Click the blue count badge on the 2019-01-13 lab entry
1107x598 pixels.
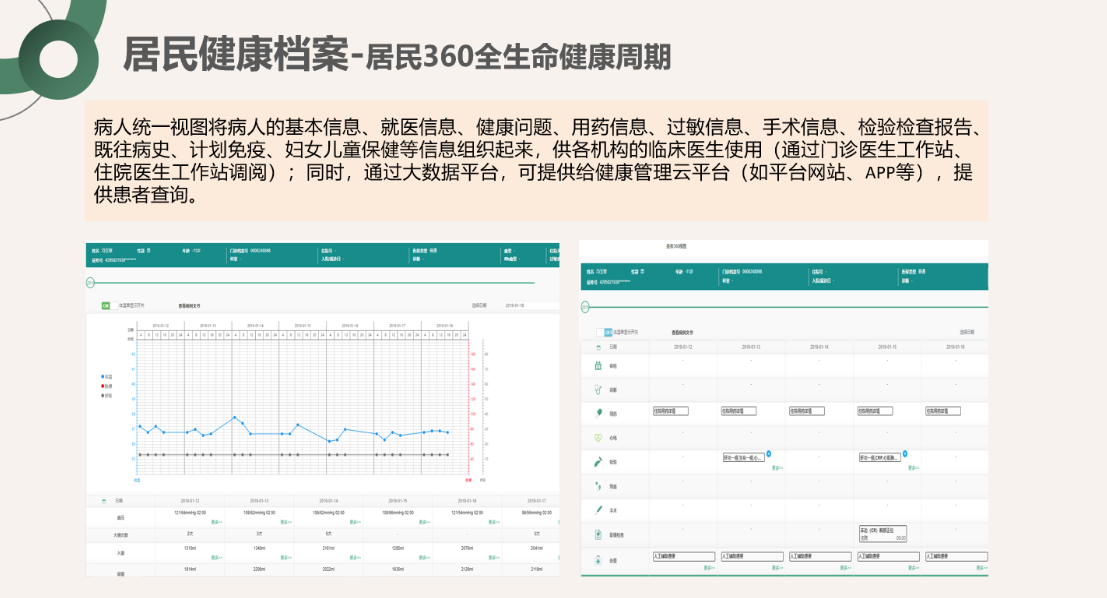tap(769, 454)
